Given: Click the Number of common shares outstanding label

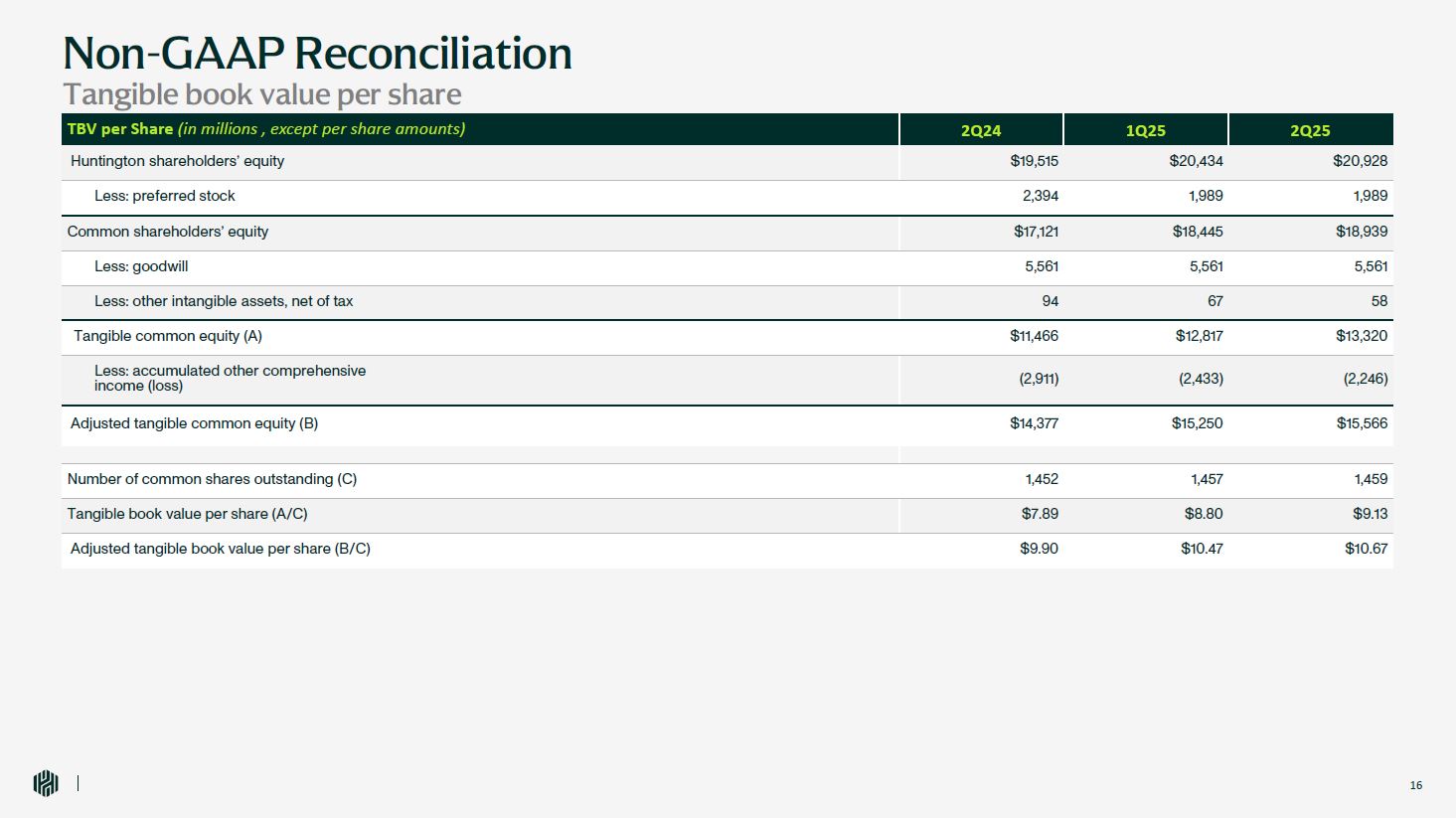Looking at the screenshot, I should pyautogui.click(x=212, y=479).
